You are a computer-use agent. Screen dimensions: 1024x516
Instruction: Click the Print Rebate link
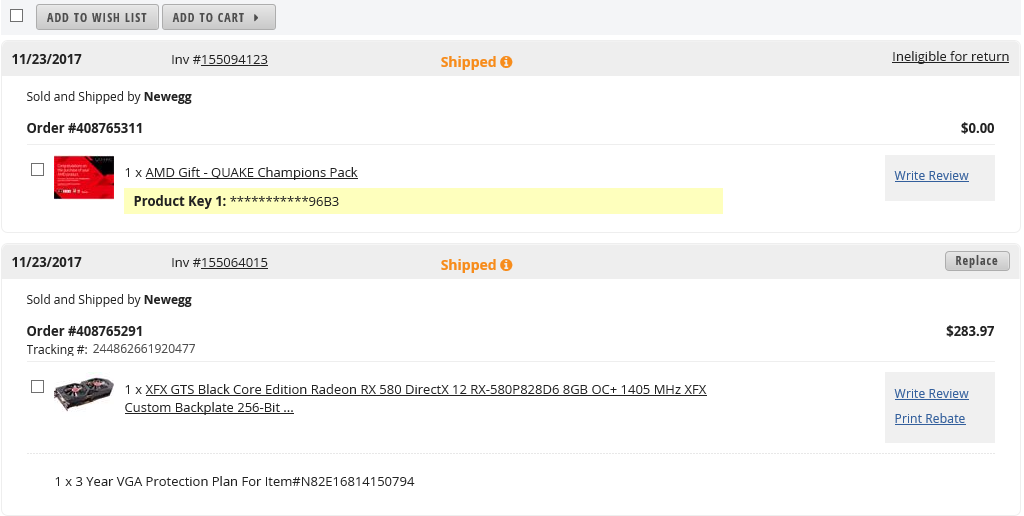click(x=930, y=419)
